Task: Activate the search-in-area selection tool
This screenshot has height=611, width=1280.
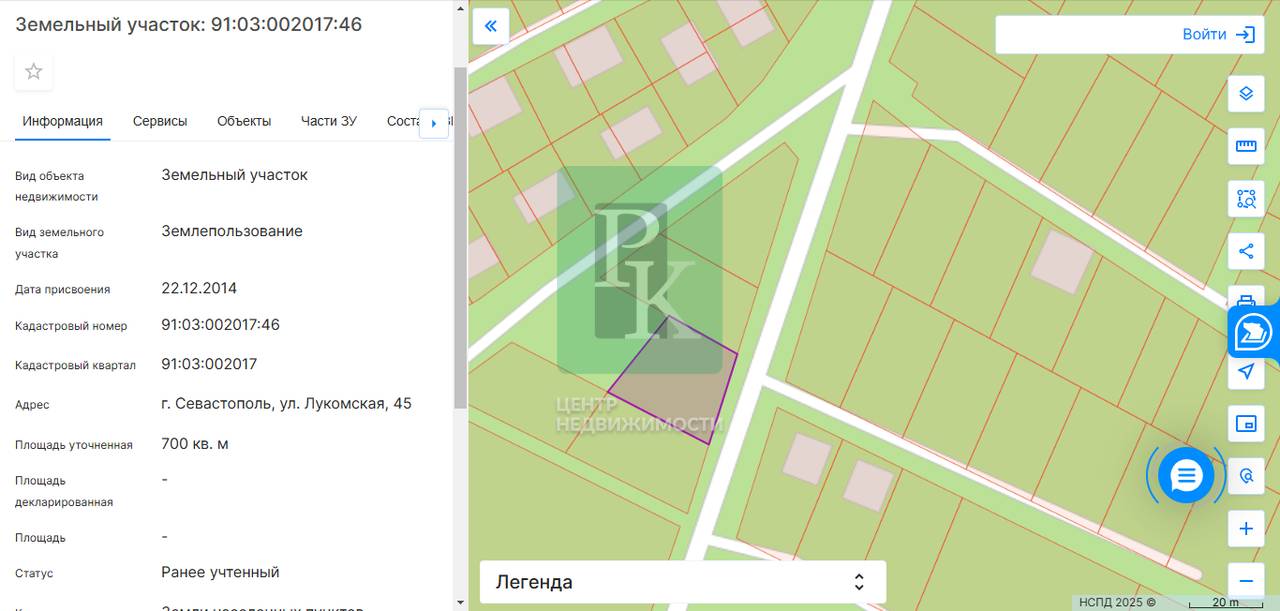Action: coord(1246,198)
